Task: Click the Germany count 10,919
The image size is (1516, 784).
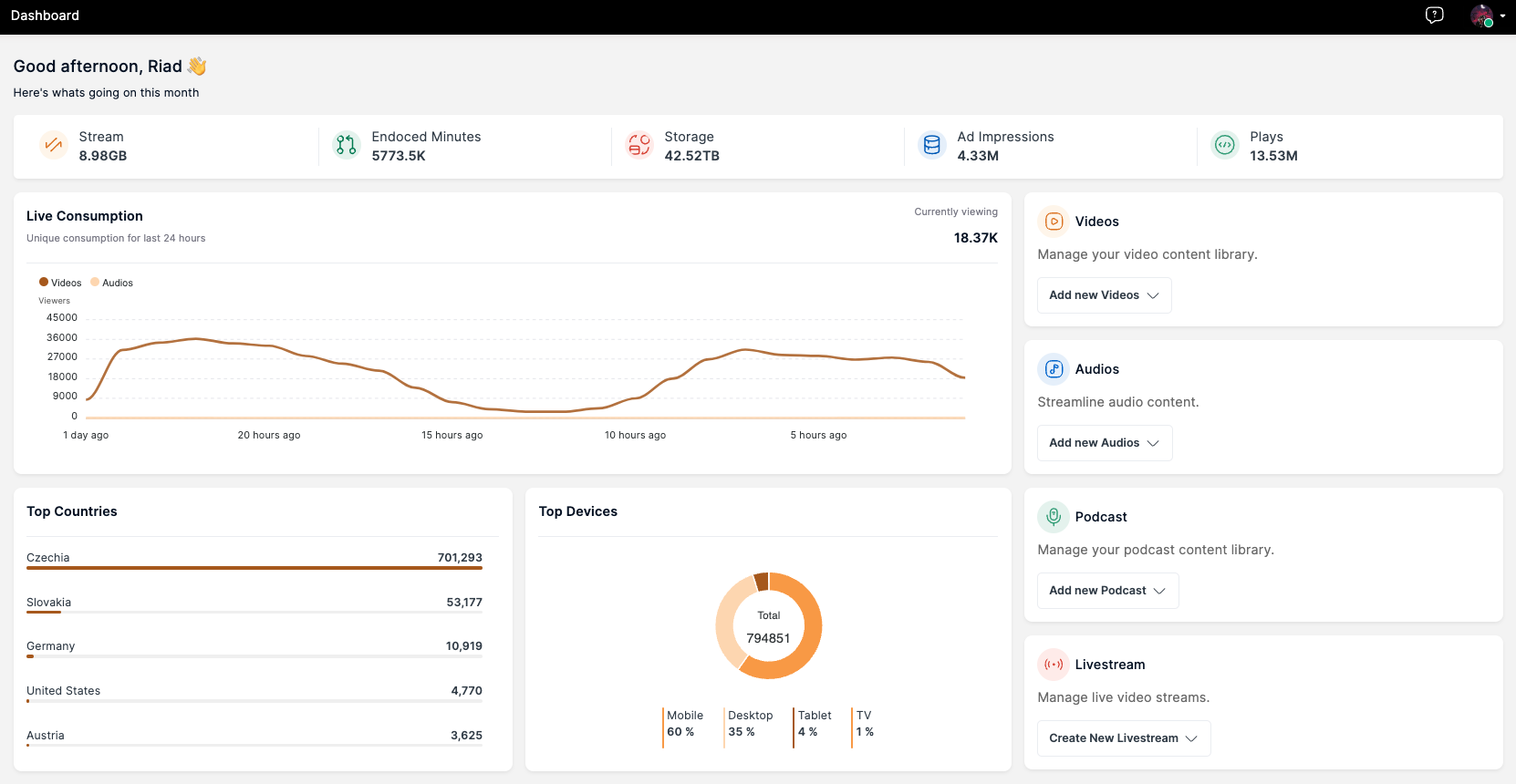Action: 464,646
